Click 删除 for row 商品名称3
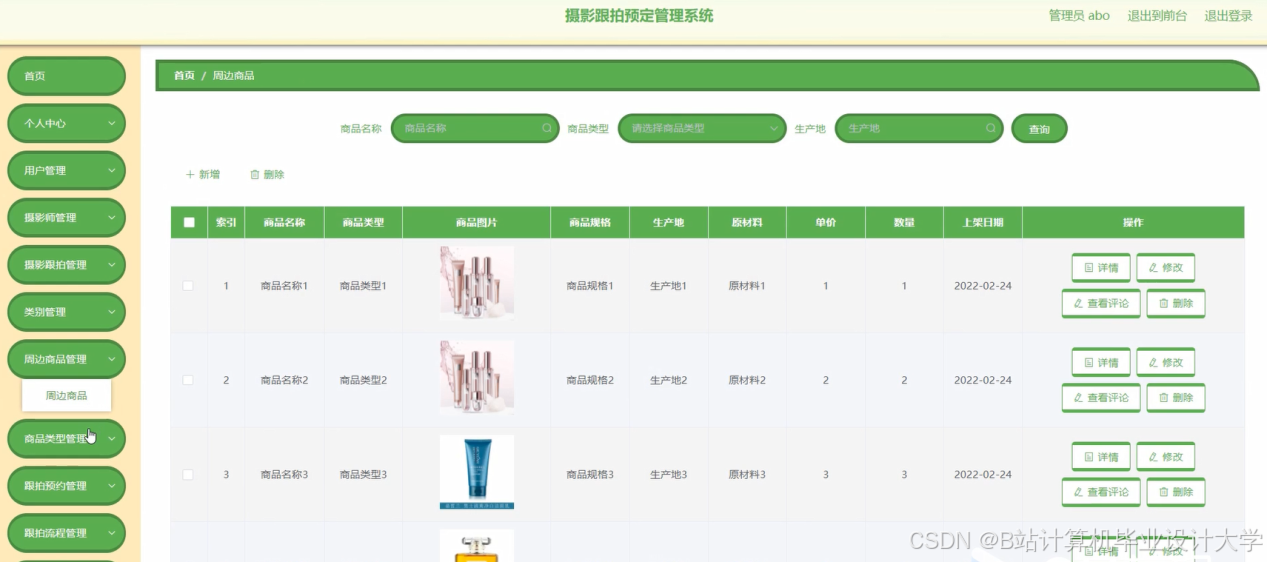Image resolution: width=1267 pixels, height=562 pixels. tap(1176, 492)
